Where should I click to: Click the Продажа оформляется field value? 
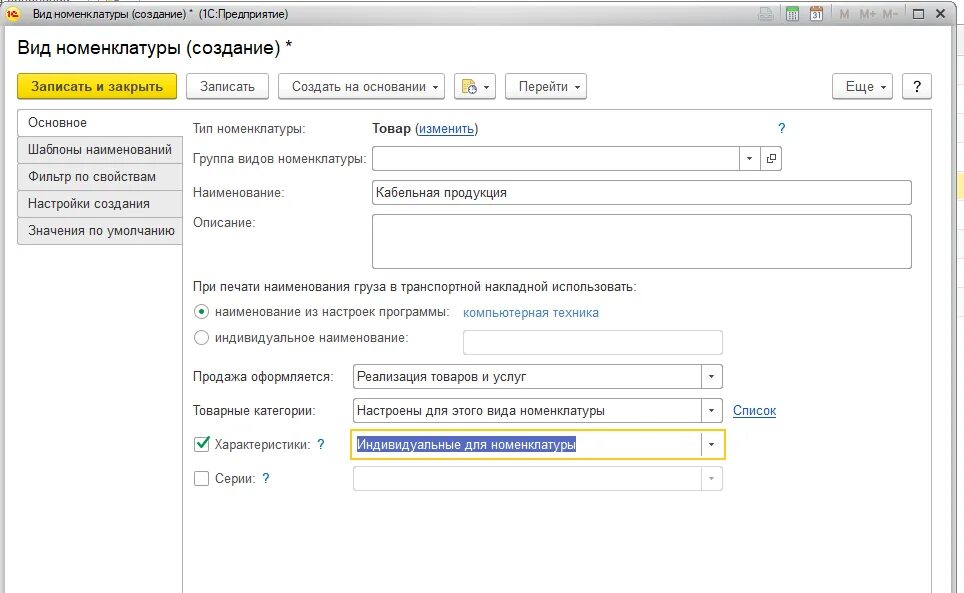click(527, 377)
